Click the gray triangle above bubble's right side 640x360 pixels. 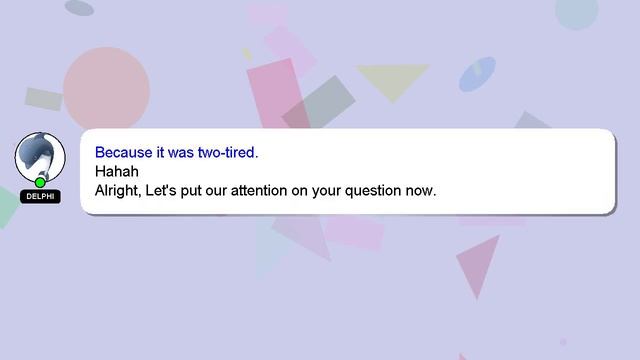pyautogui.click(x=531, y=121)
